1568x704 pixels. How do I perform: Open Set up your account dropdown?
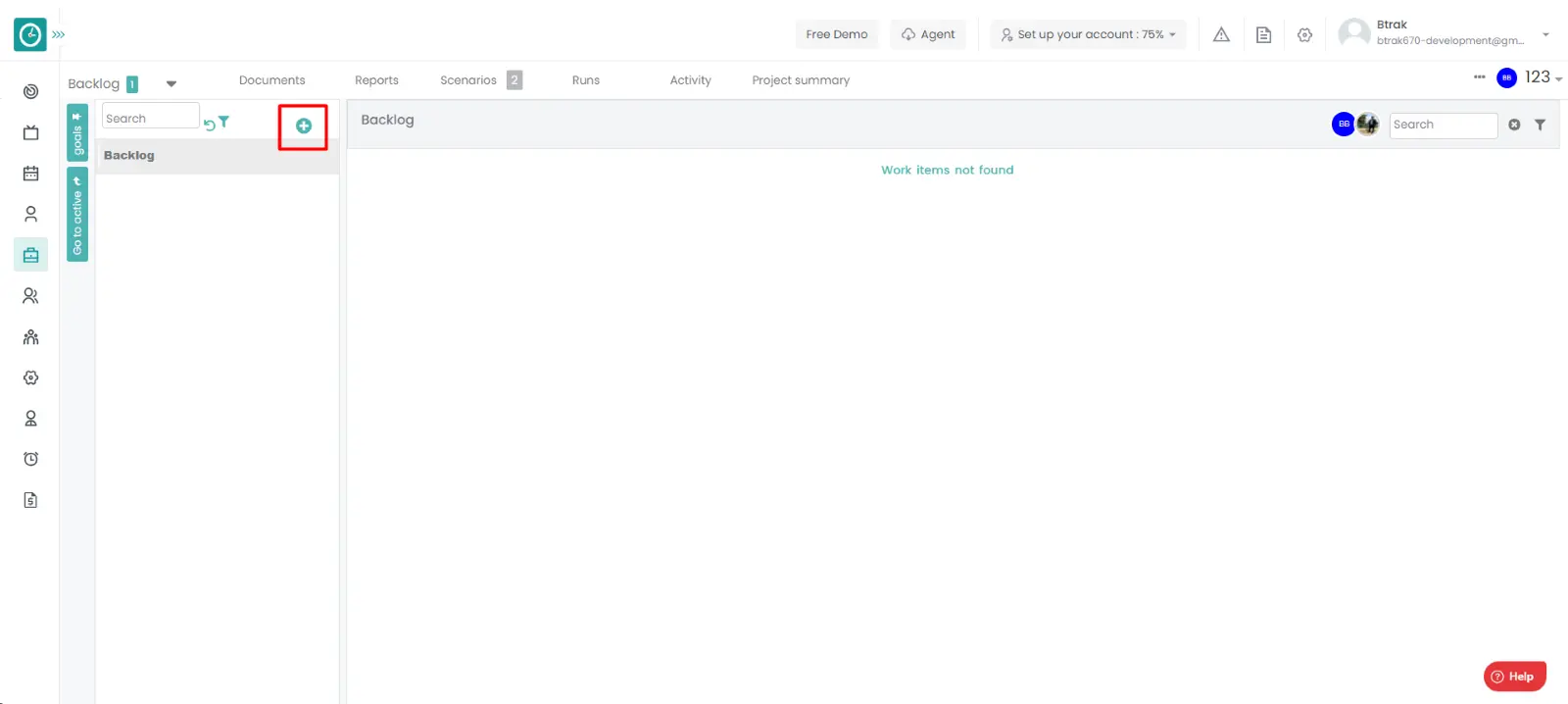(x=1088, y=34)
